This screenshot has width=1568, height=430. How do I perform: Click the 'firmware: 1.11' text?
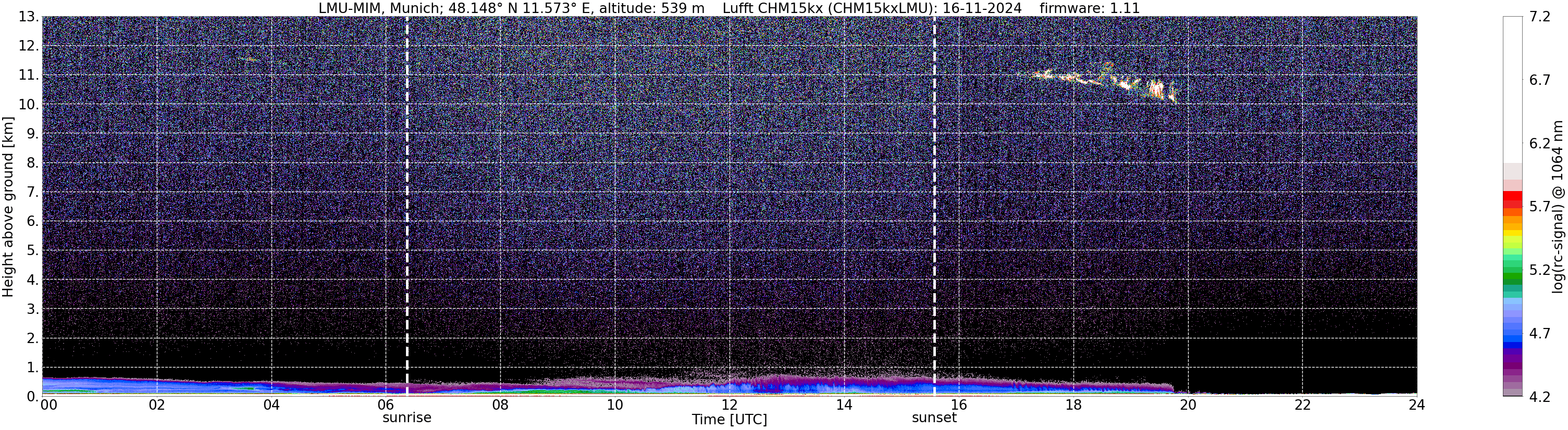click(x=1090, y=8)
